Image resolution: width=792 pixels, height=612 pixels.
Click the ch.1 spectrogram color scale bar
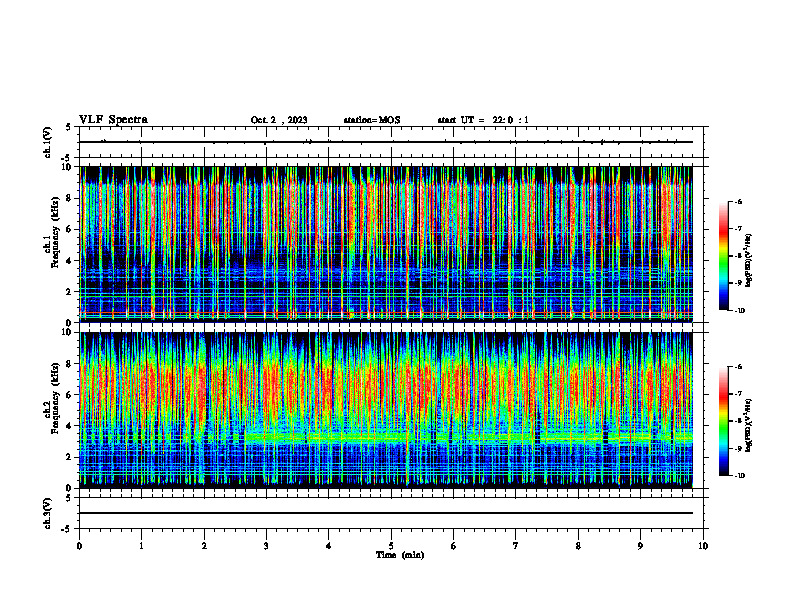pos(723,256)
